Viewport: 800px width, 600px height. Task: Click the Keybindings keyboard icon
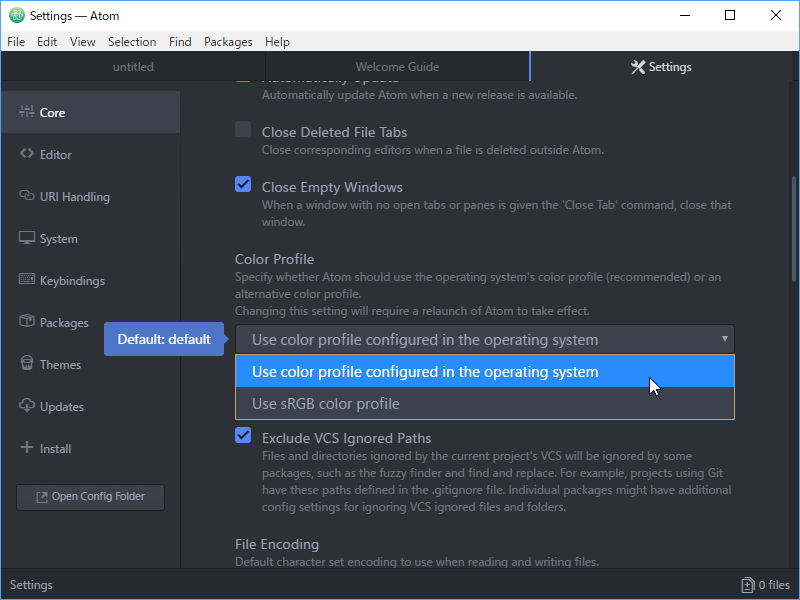click(x=27, y=281)
